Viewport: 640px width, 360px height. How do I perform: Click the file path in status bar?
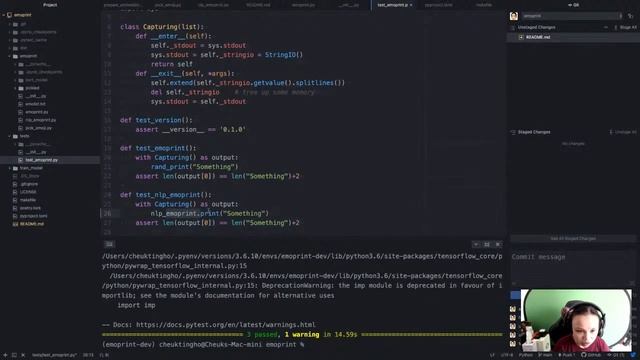(54, 355)
